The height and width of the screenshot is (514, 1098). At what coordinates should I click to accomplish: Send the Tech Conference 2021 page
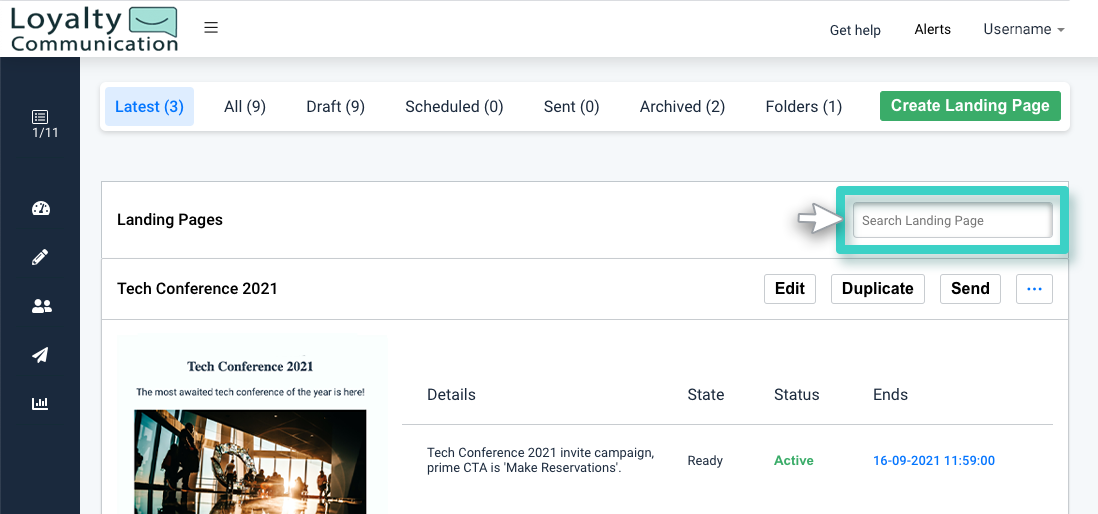(x=970, y=289)
